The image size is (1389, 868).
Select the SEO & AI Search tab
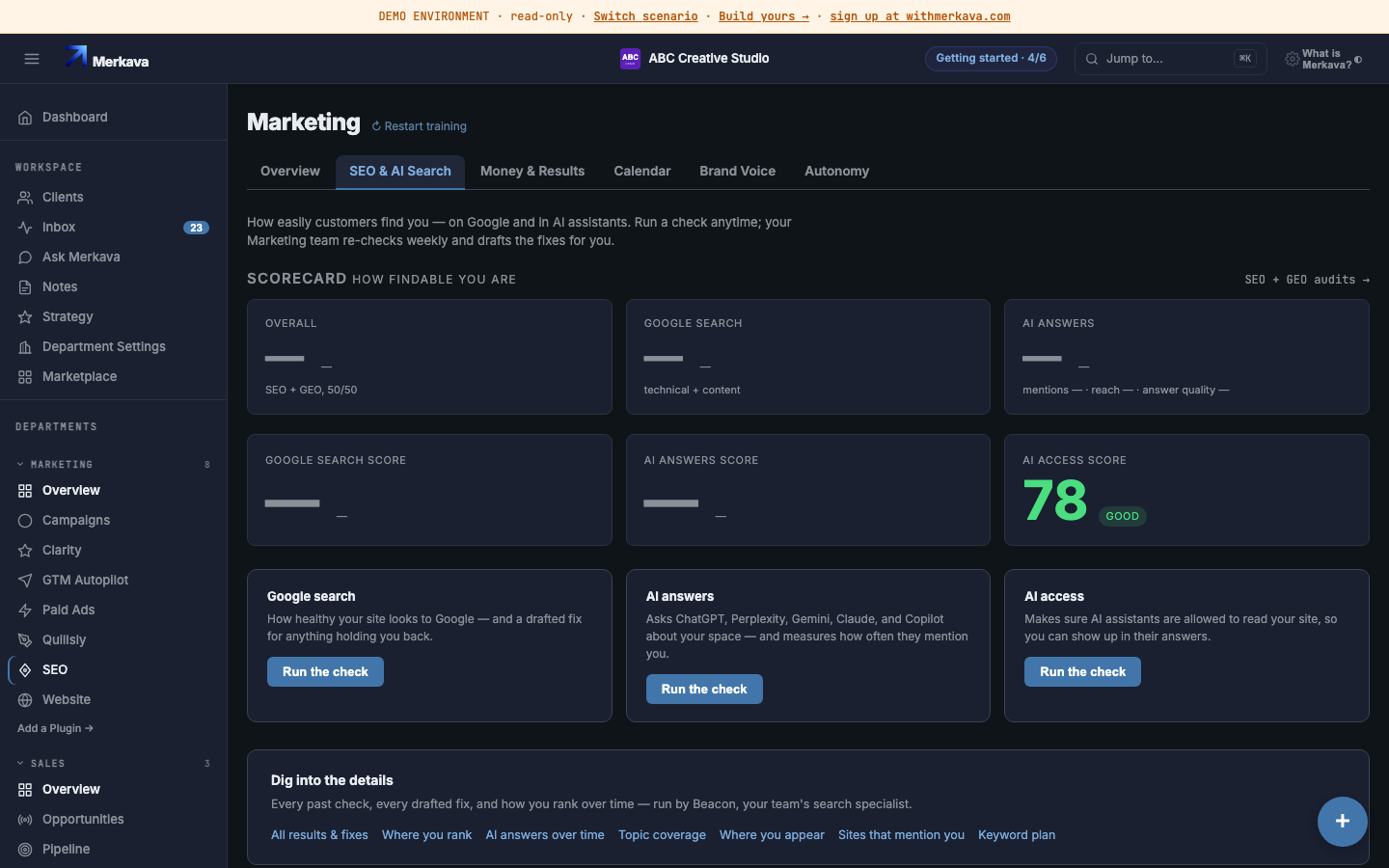tap(400, 172)
